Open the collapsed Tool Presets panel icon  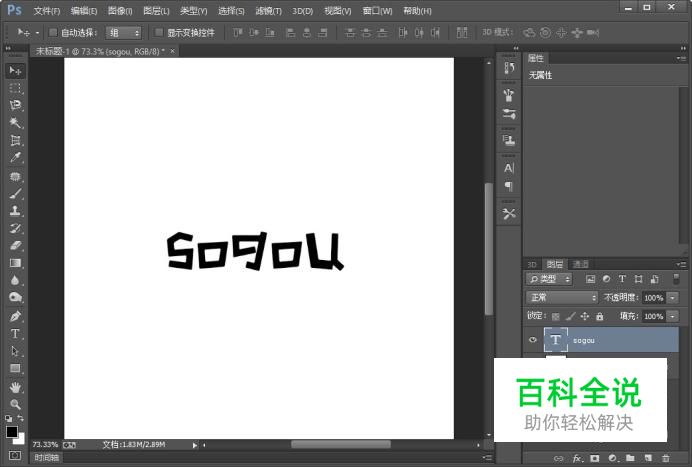pyautogui.click(x=509, y=214)
